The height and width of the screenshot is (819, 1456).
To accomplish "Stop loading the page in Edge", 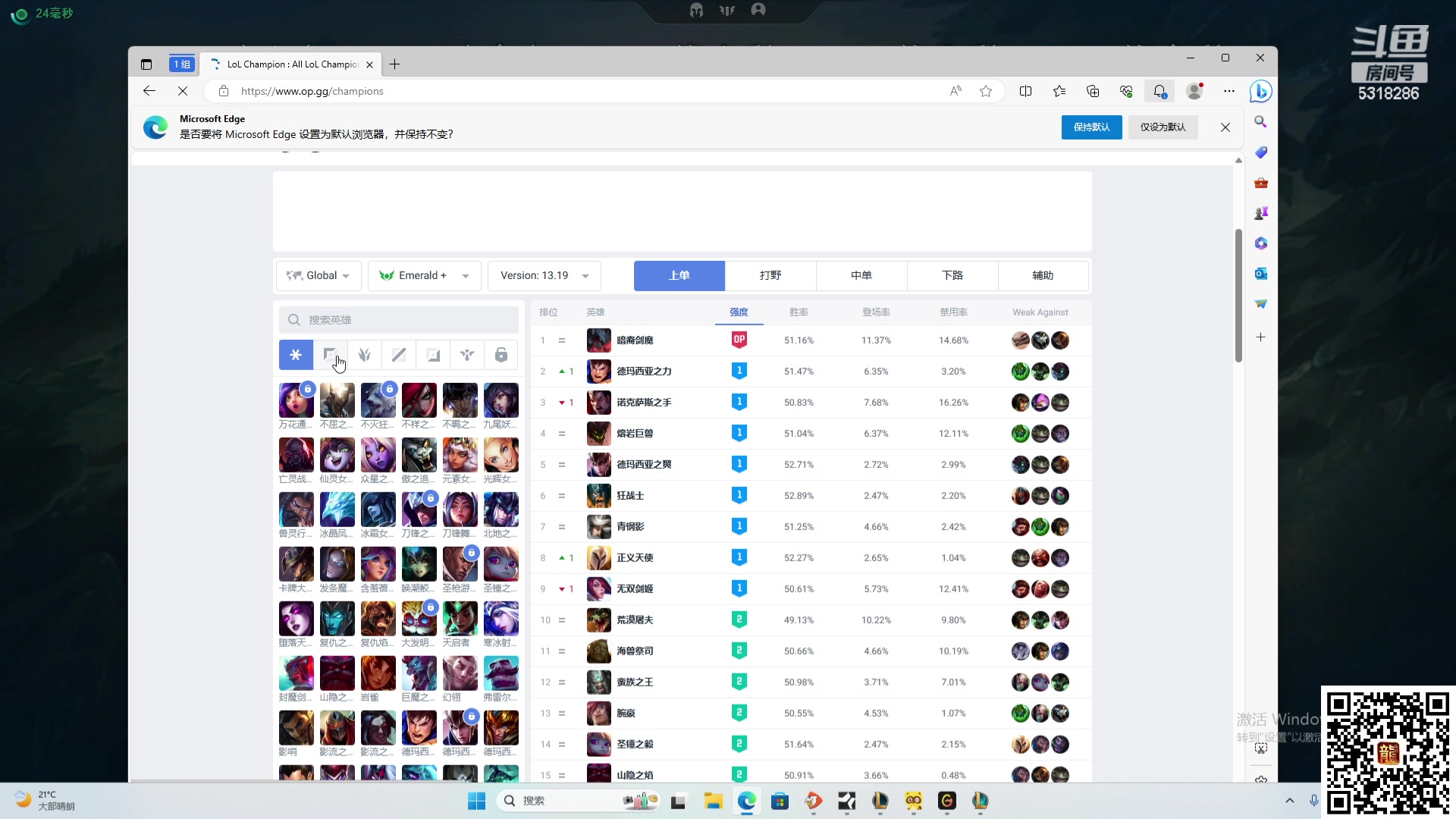I will click(182, 91).
